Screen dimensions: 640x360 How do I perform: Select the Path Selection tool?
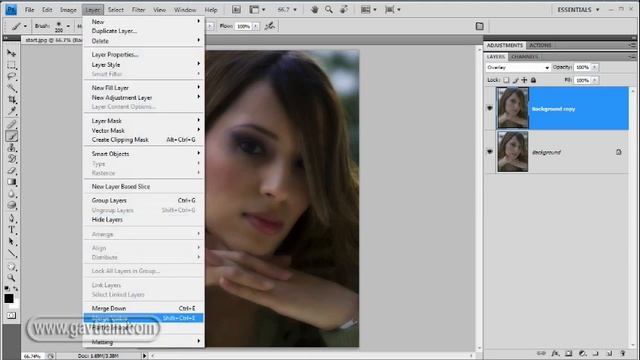click(11, 242)
